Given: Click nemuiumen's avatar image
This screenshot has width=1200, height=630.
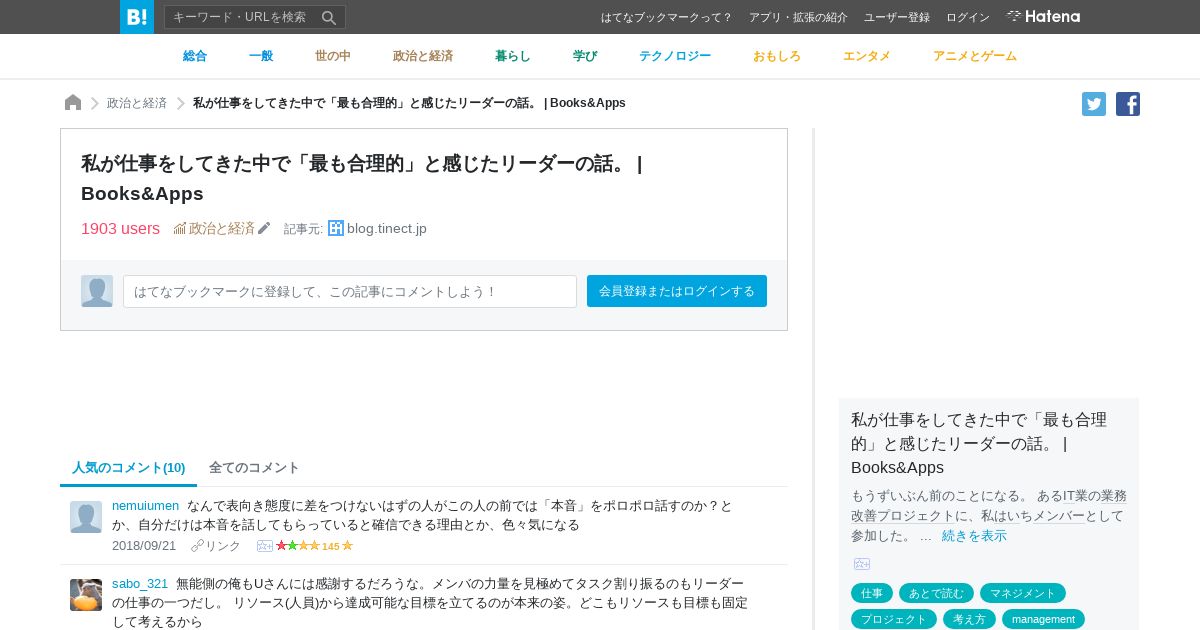Looking at the screenshot, I should [86, 517].
